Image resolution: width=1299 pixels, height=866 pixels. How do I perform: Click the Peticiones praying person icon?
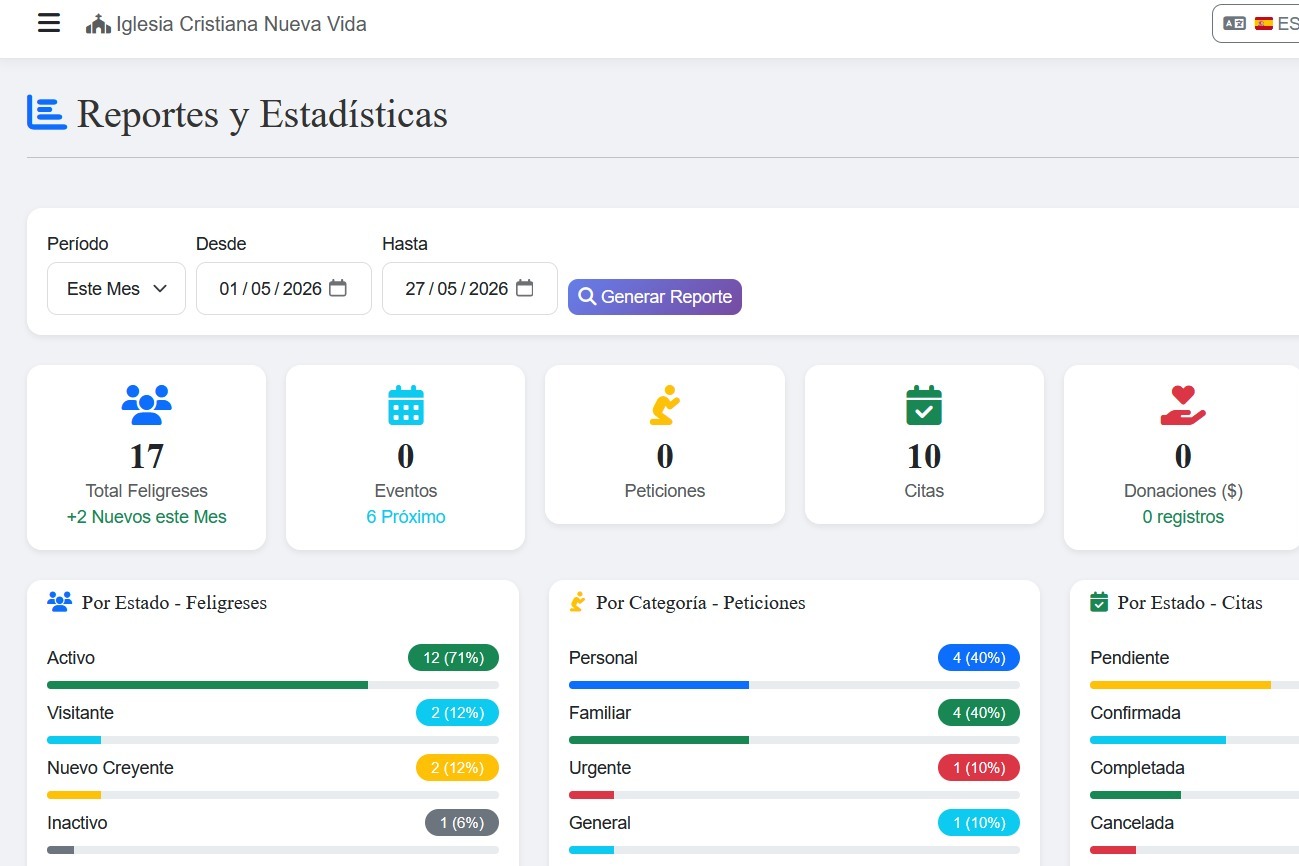click(x=665, y=405)
